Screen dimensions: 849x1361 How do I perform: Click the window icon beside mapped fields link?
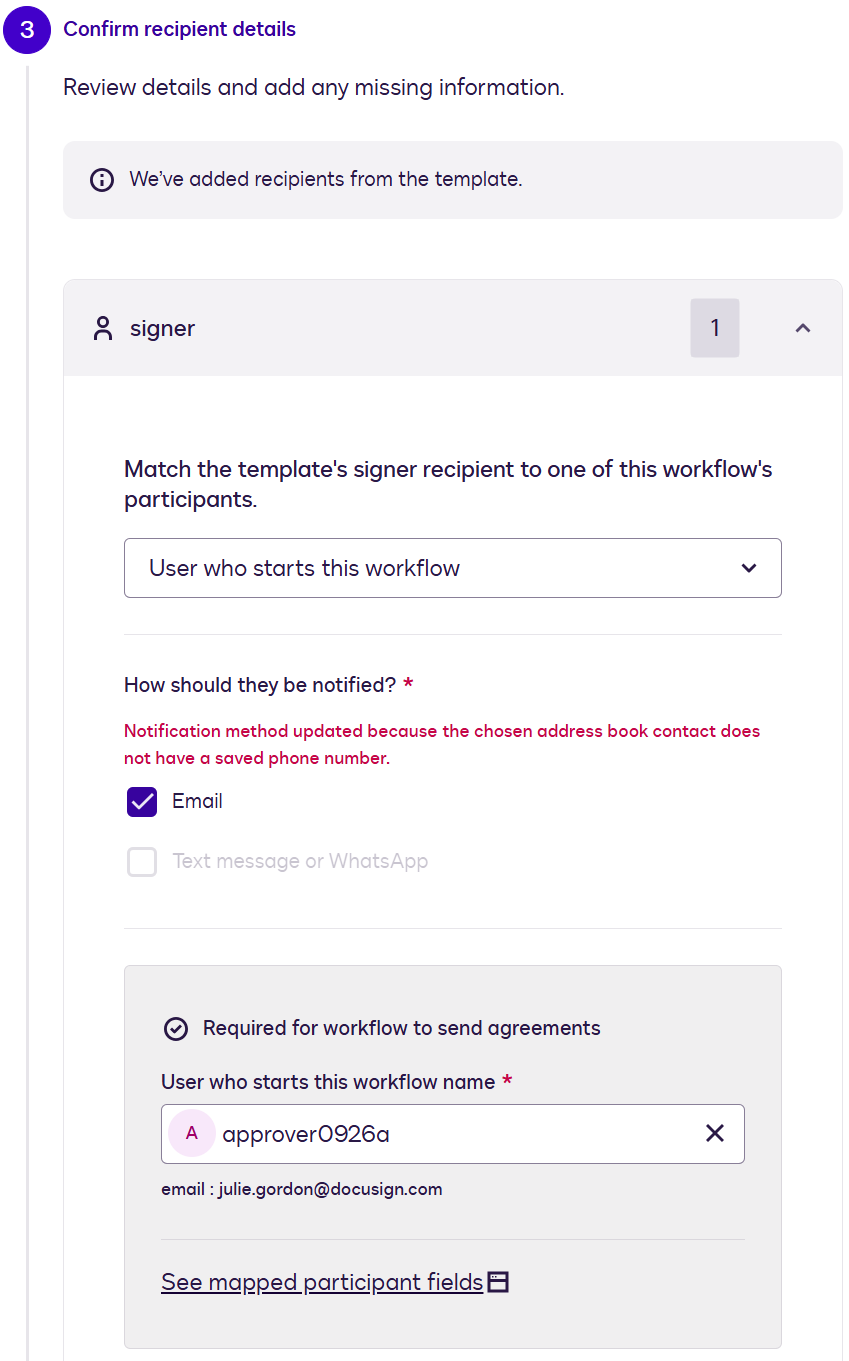498,1282
